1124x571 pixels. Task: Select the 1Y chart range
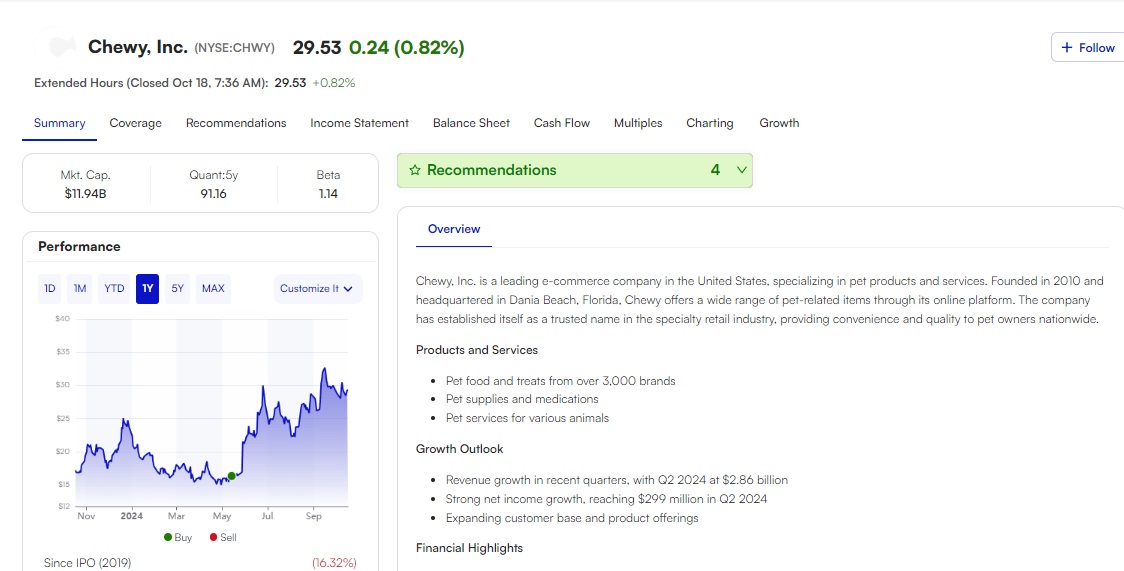pyautogui.click(x=147, y=289)
